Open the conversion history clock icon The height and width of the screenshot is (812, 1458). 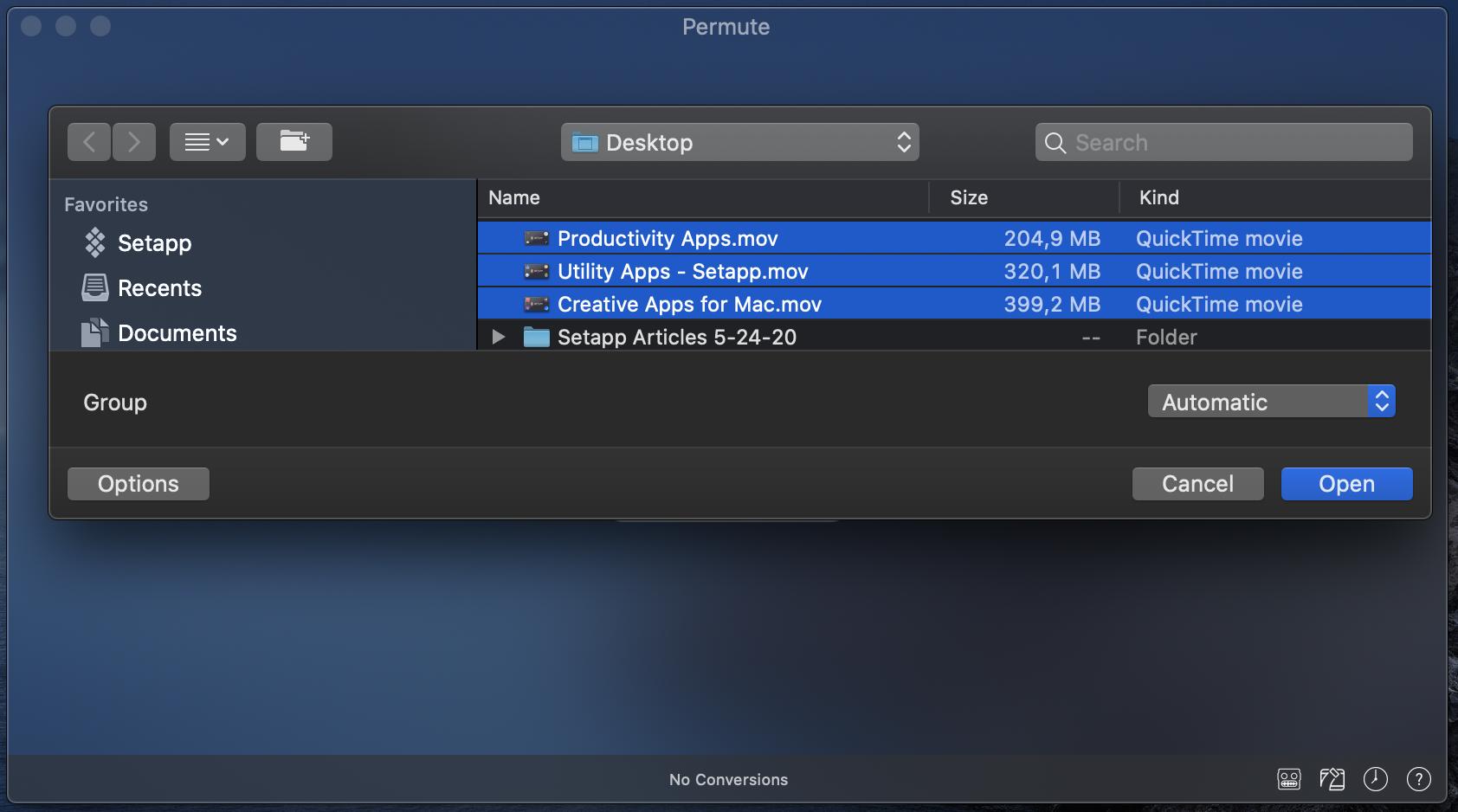point(1376,779)
